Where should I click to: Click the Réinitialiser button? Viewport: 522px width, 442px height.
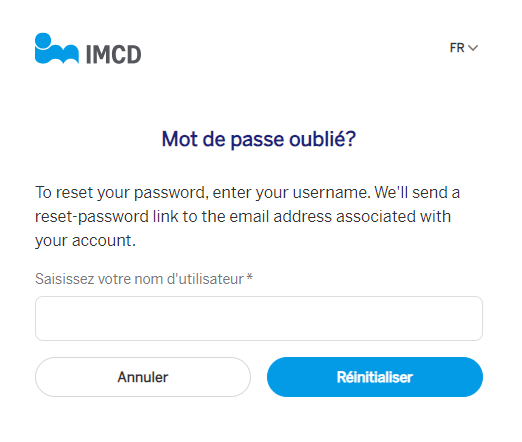[375, 377]
